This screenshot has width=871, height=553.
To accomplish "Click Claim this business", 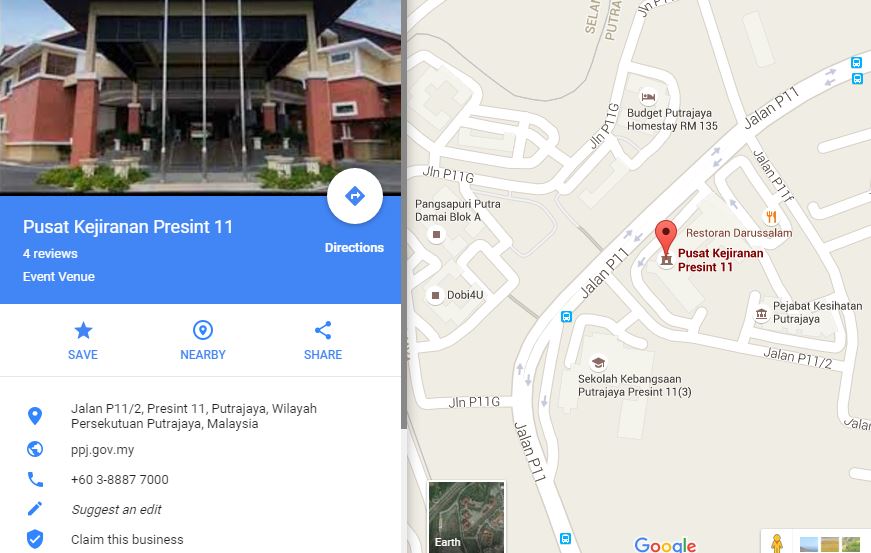I will pyautogui.click(x=127, y=540).
